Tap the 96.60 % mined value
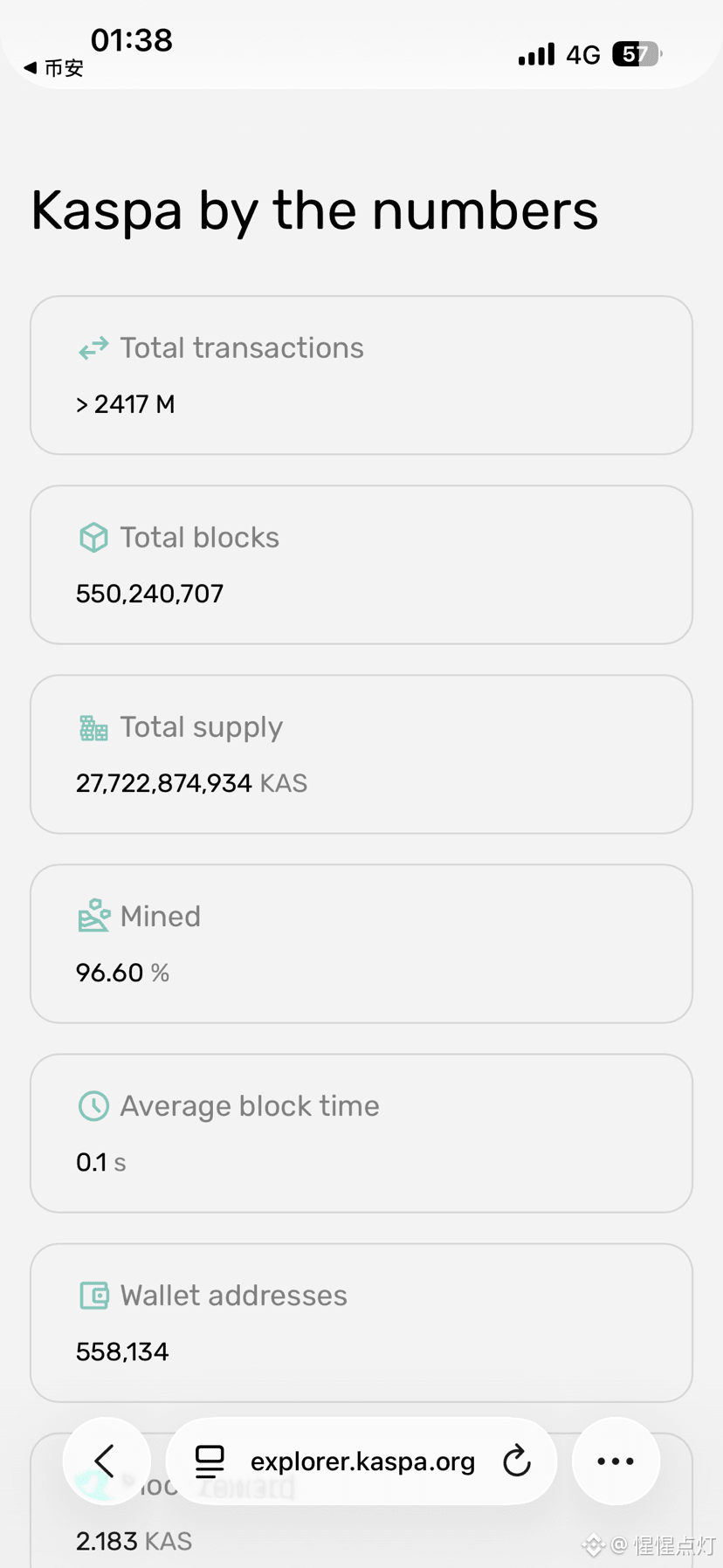This screenshot has width=723, height=1568. 122,973
